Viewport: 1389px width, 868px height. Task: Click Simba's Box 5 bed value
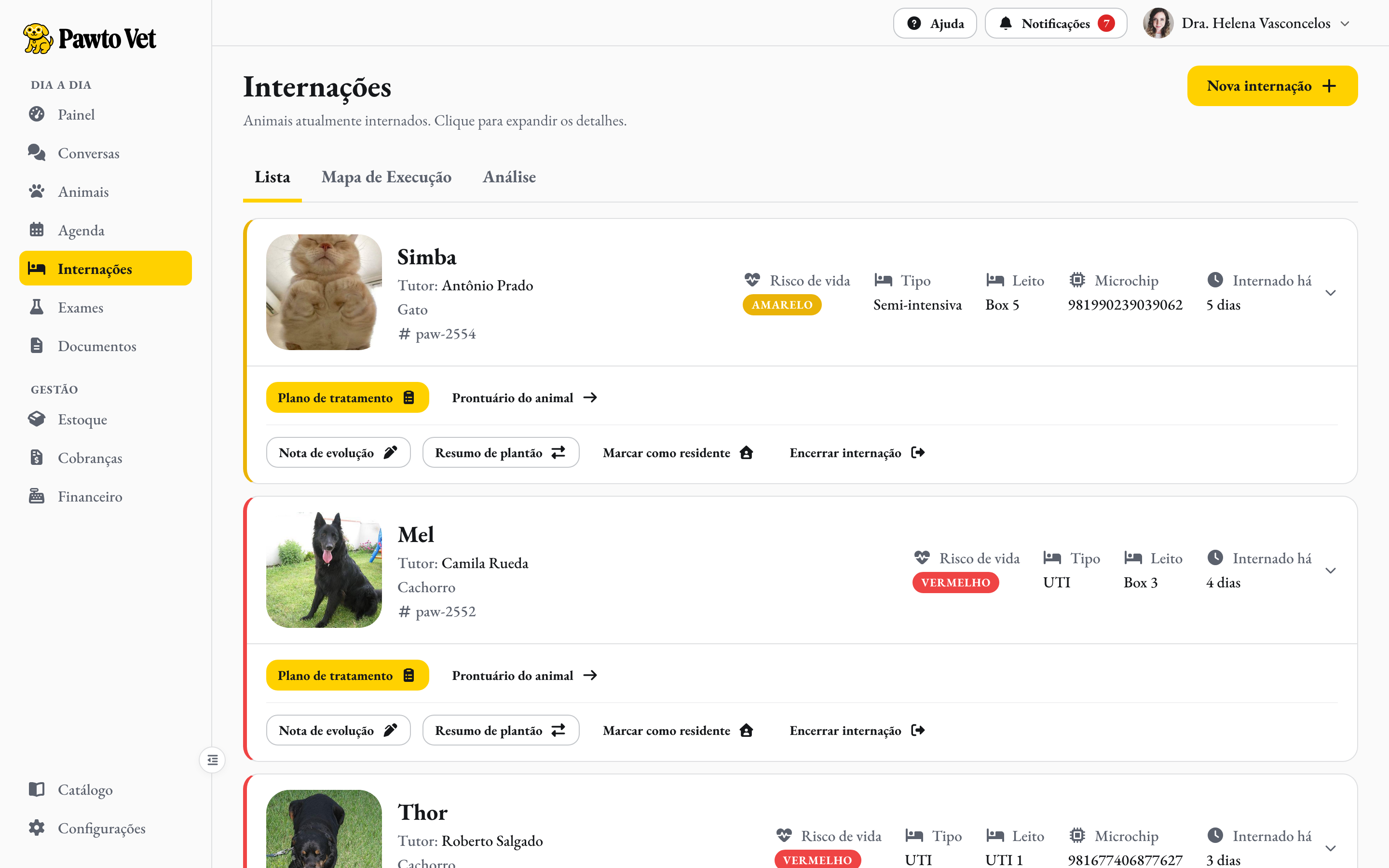(x=1002, y=305)
